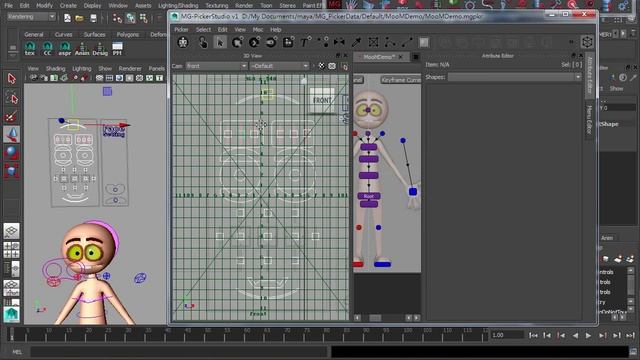Image resolution: width=640 pixels, height=360 pixels.
Task: Open the Shading menu in Maya viewport panel
Action: click(x=56, y=69)
